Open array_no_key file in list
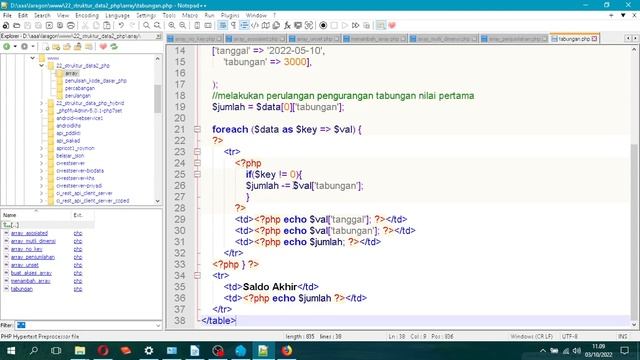The image size is (640, 360). coord(27,249)
